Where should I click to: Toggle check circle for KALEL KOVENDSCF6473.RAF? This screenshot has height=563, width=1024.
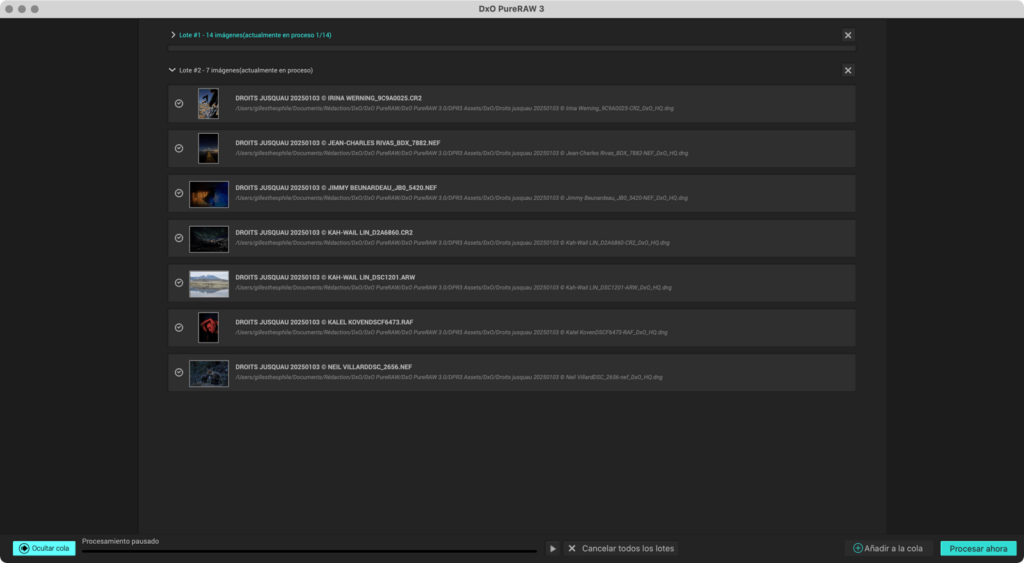coord(179,328)
